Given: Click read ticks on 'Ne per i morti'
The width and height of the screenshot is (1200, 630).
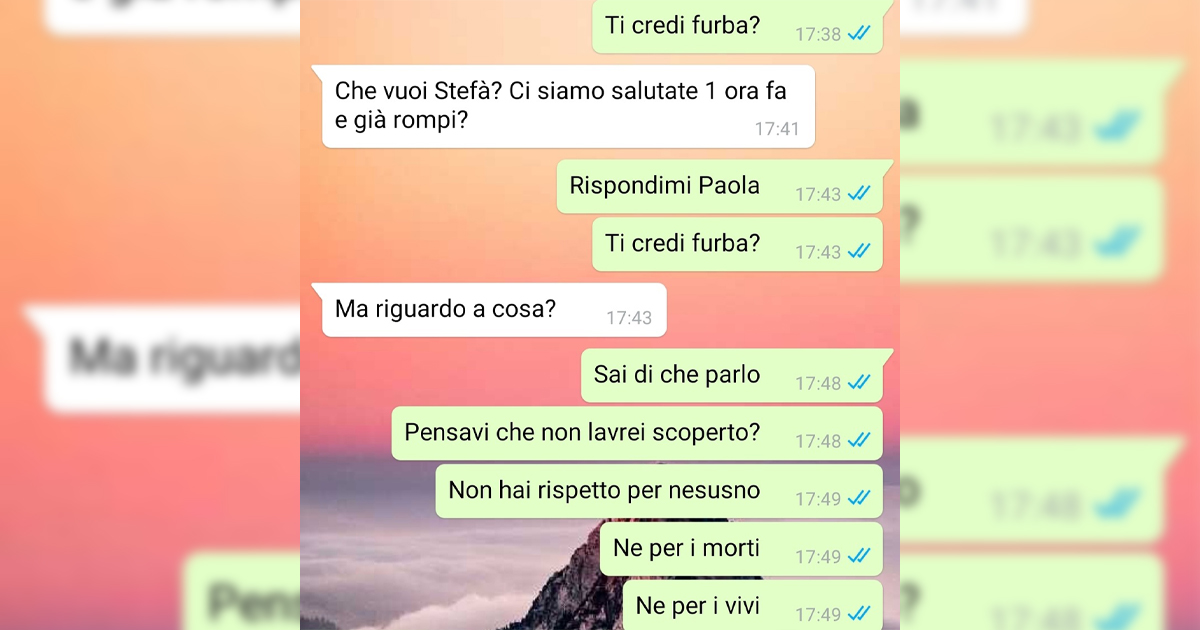Looking at the screenshot, I should click(859, 557).
